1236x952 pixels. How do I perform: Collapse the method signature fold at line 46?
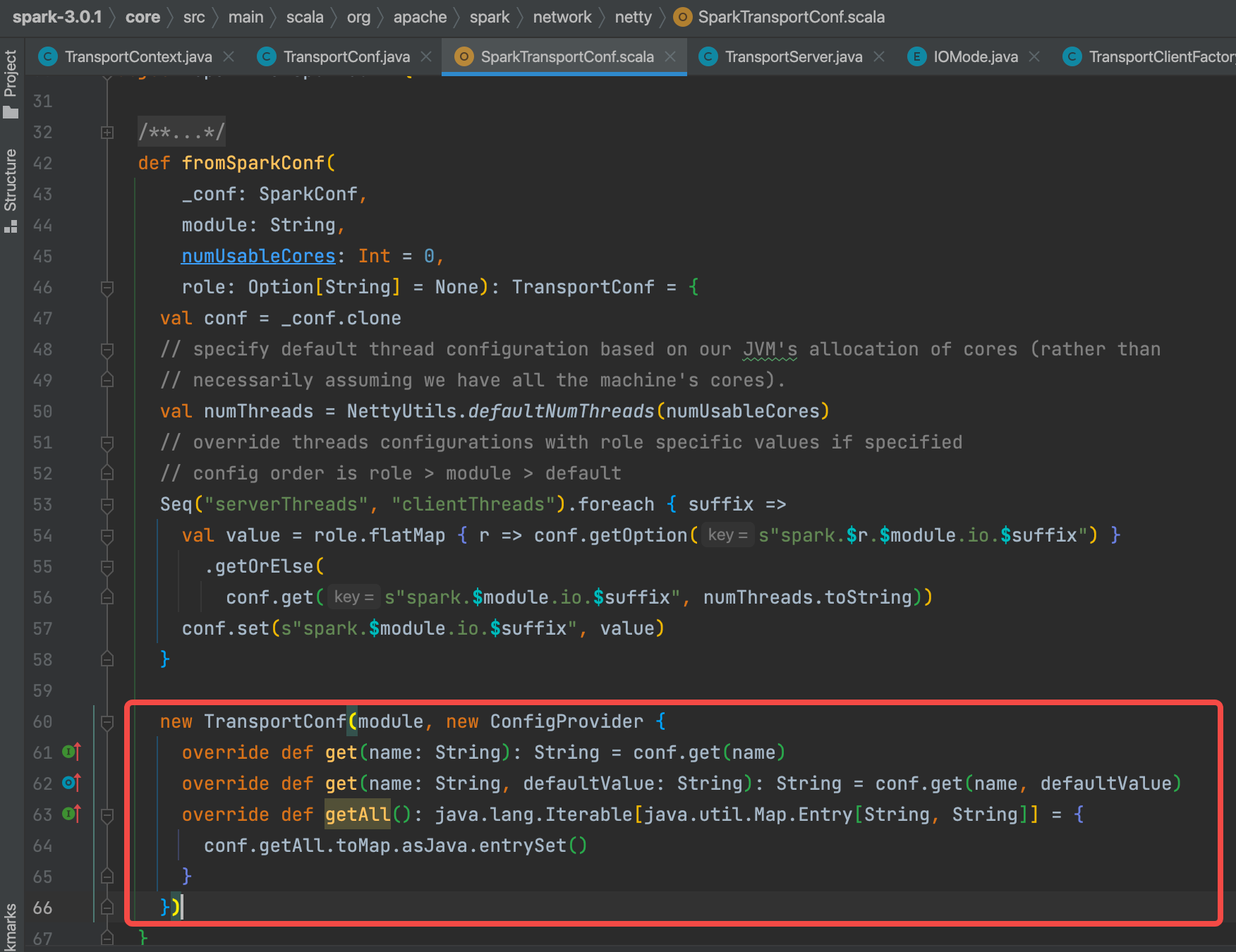(107, 288)
